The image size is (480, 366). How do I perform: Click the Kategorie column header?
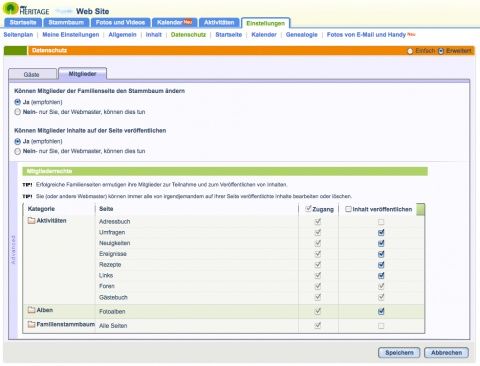(x=41, y=209)
